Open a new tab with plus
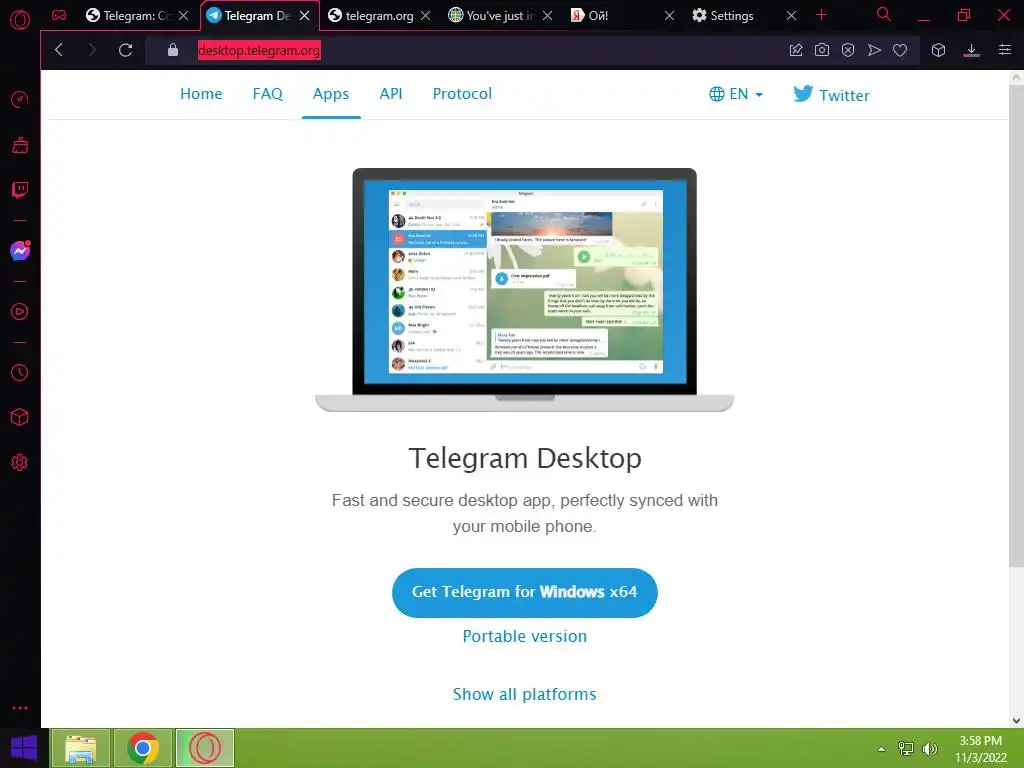Image resolution: width=1024 pixels, height=768 pixels. click(822, 14)
